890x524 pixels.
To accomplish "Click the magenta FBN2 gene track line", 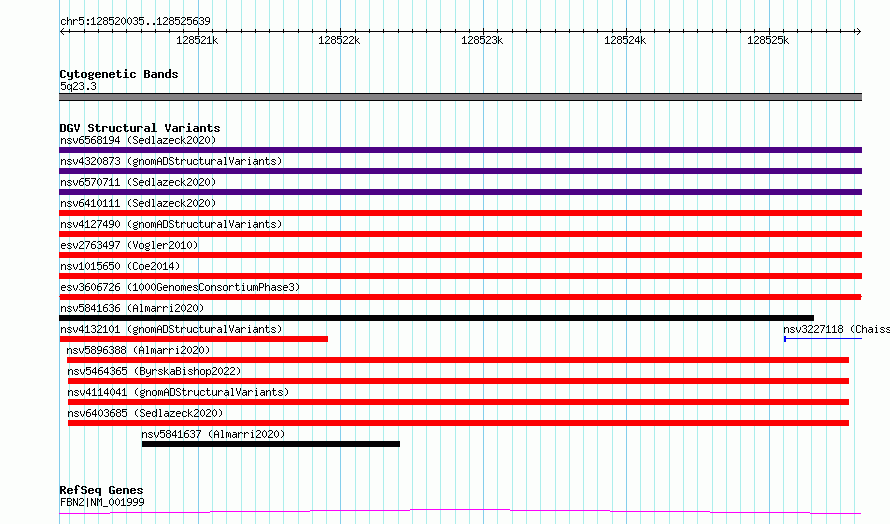I will 460,512.
